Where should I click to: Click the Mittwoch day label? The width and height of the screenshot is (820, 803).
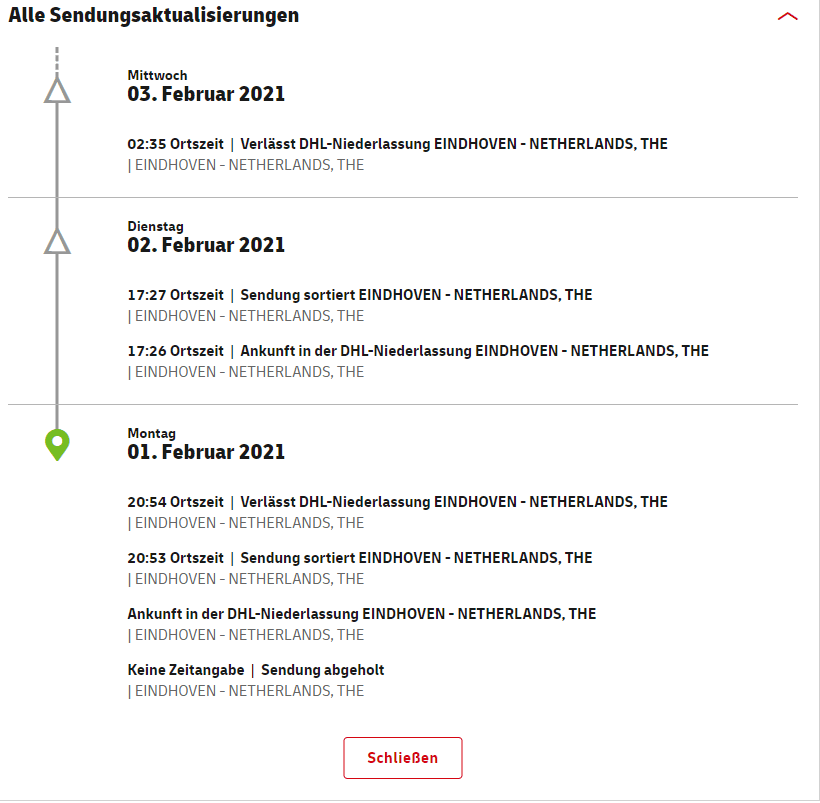[x=157, y=75]
